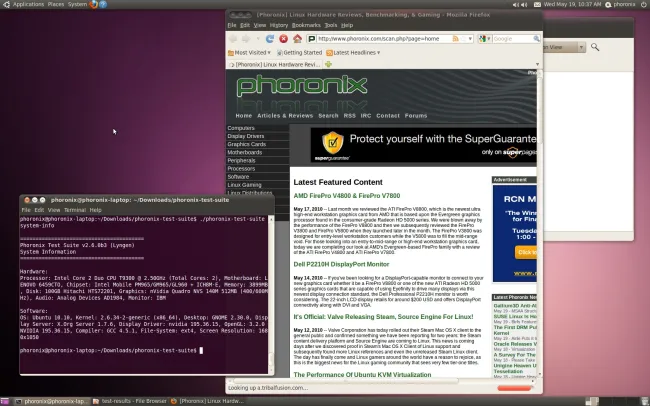Go to Firefox home page icon

pos(299,38)
